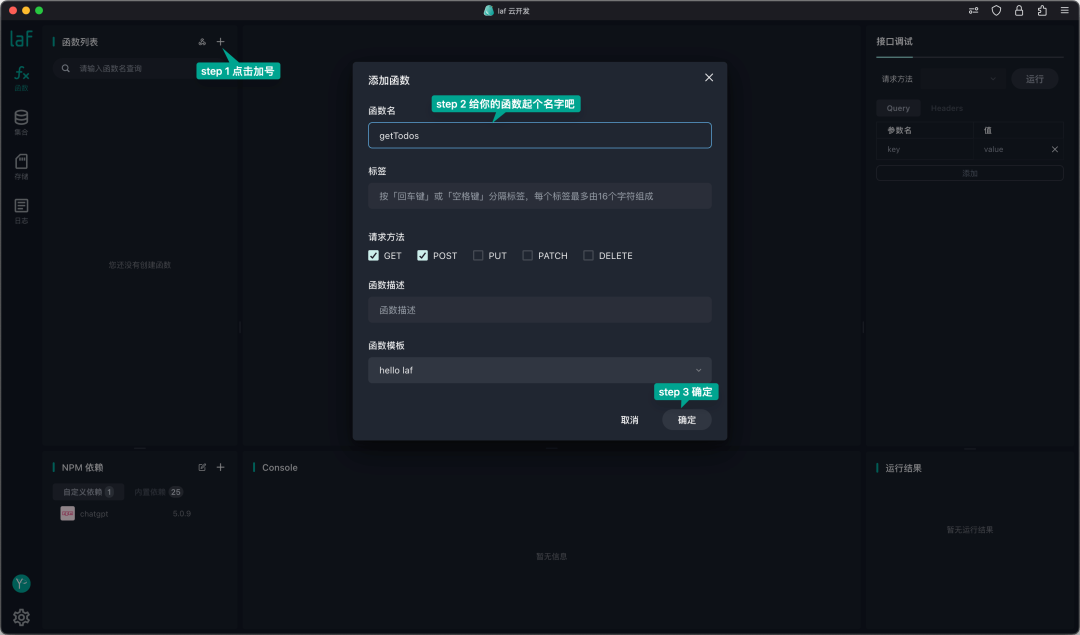The width and height of the screenshot is (1080, 635).
Task: Open the hamburger menu in title bar
Action: (x=1064, y=10)
